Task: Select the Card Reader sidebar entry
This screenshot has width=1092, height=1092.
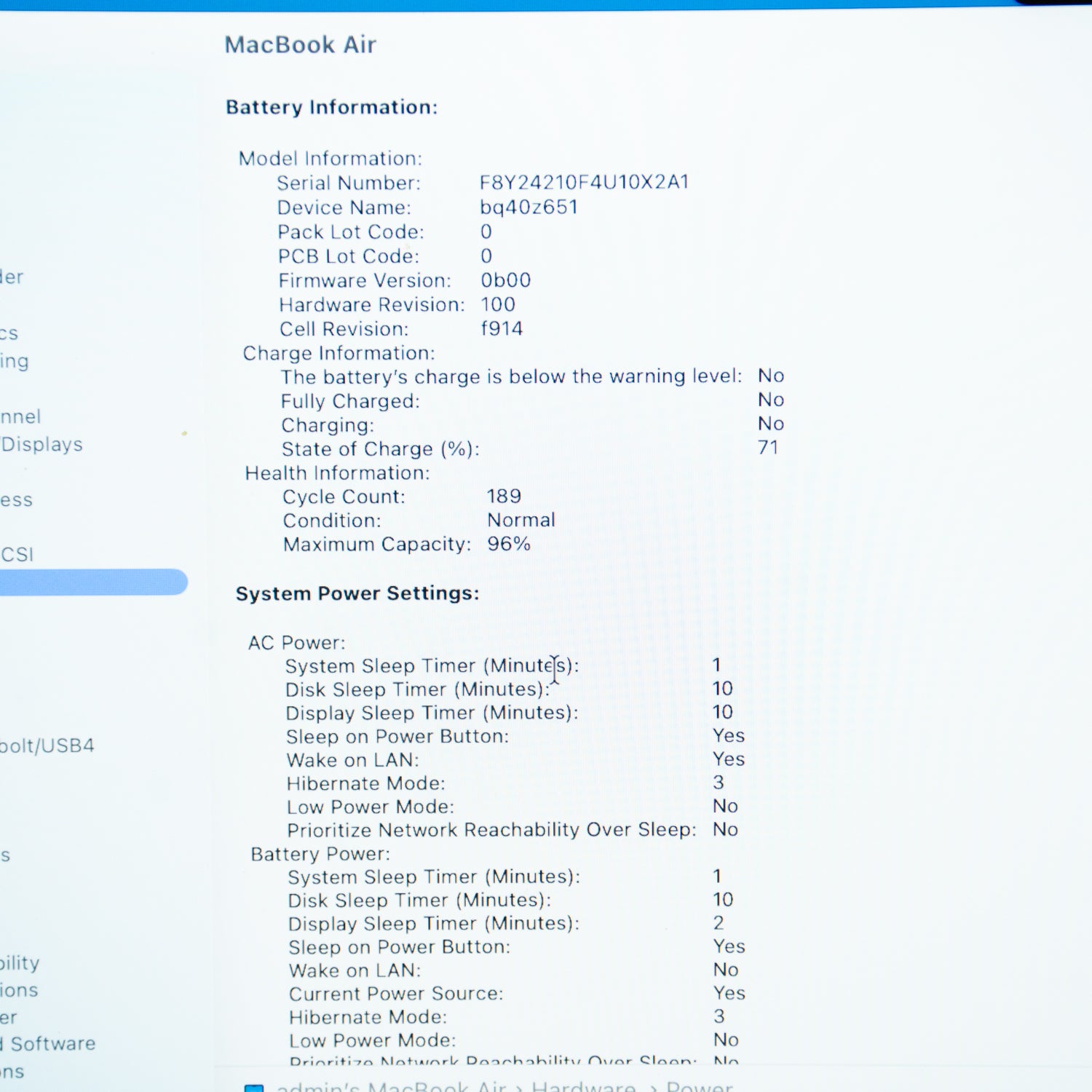Action: 13,277
